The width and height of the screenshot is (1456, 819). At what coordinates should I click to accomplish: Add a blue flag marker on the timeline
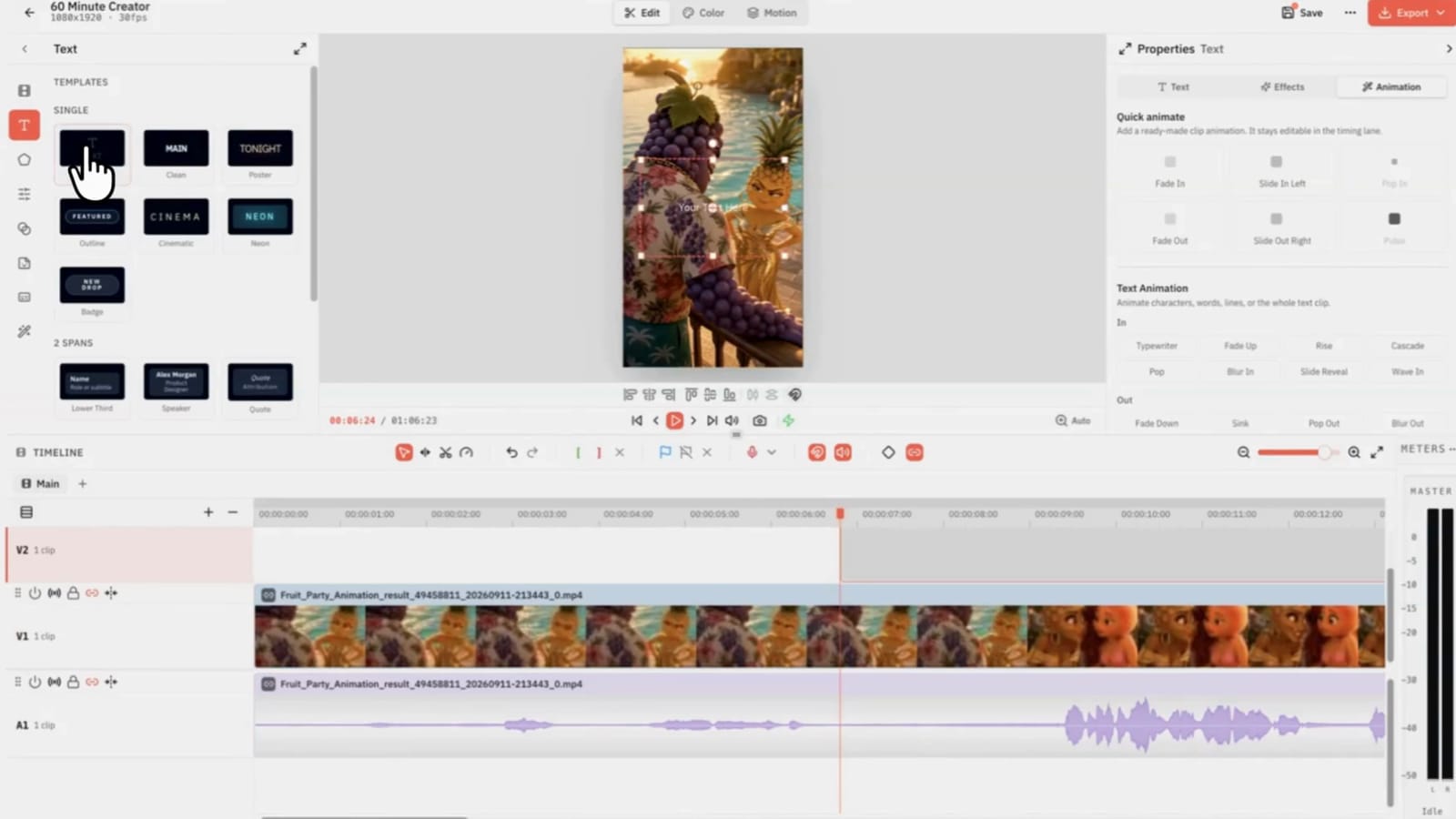pyautogui.click(x=665, y=452)
